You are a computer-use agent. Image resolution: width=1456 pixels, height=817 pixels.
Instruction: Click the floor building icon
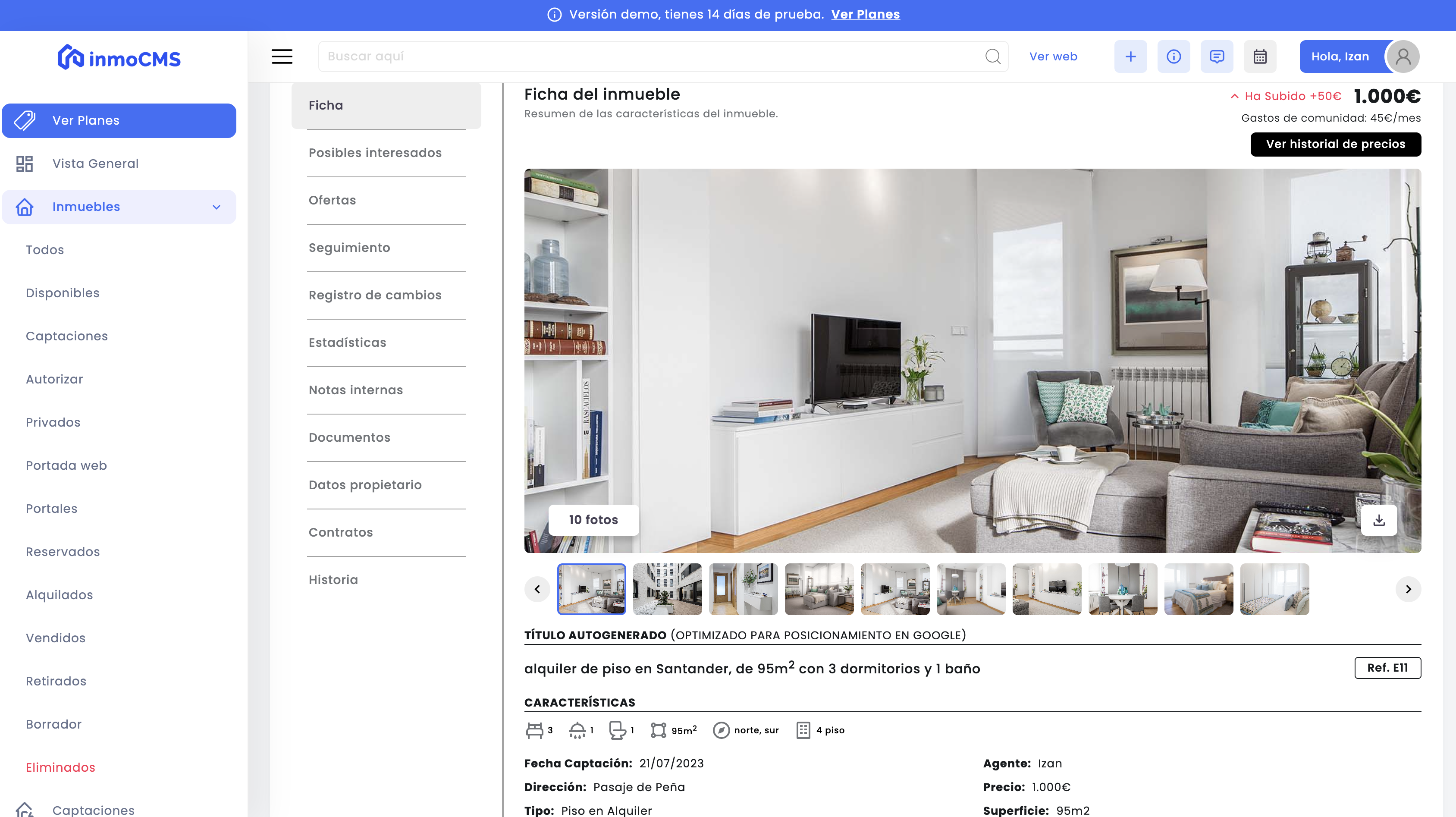click(x=803, y=730)
